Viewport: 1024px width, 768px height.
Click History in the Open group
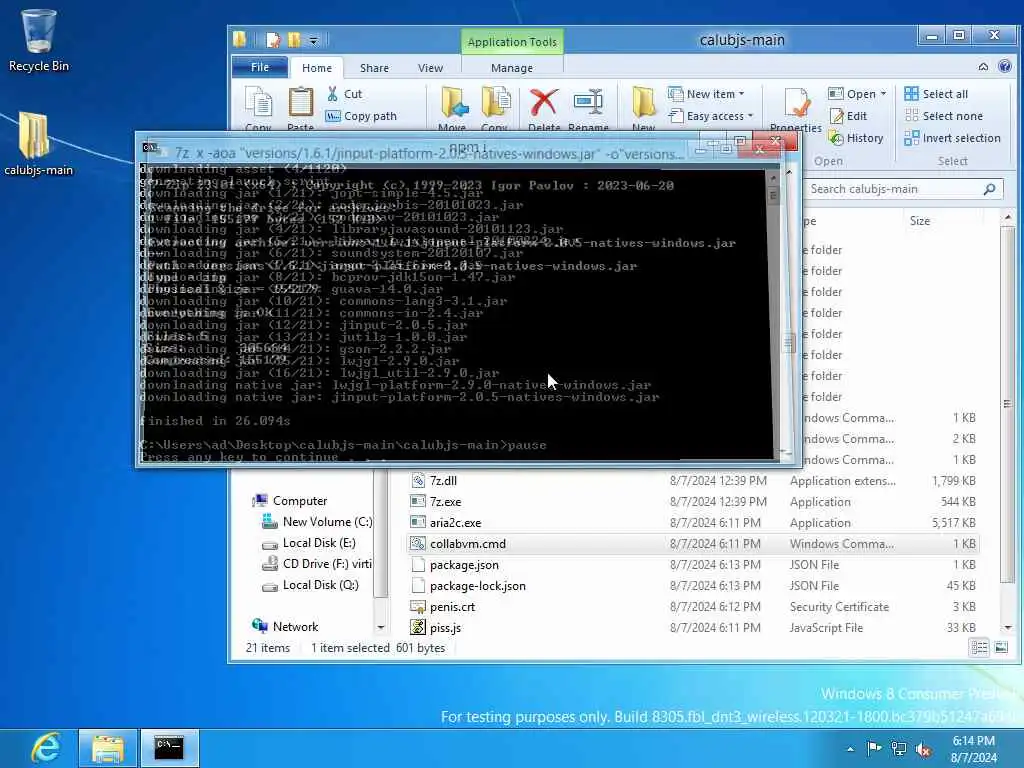pos(856,138)
